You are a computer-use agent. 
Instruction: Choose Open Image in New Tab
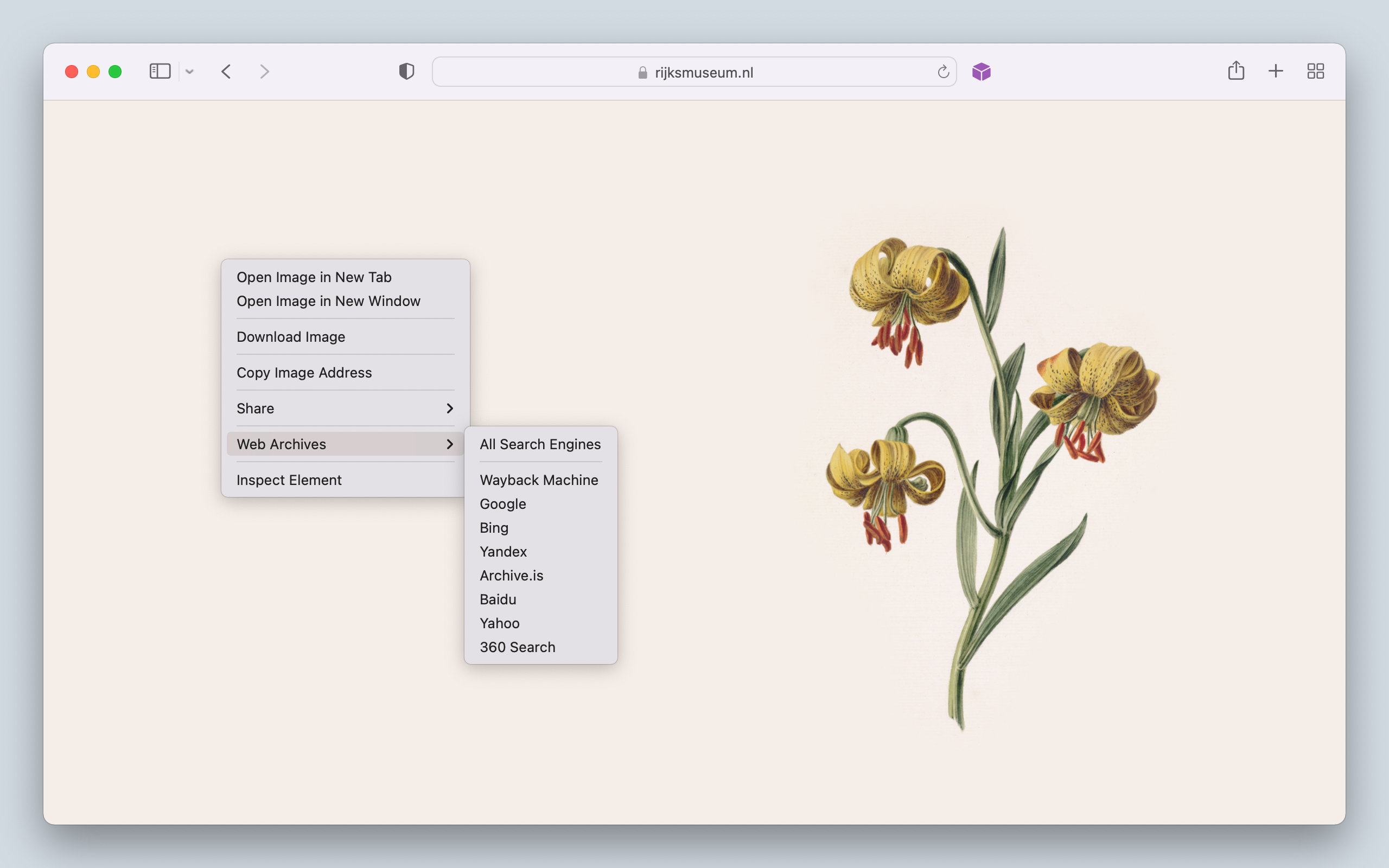314,277
